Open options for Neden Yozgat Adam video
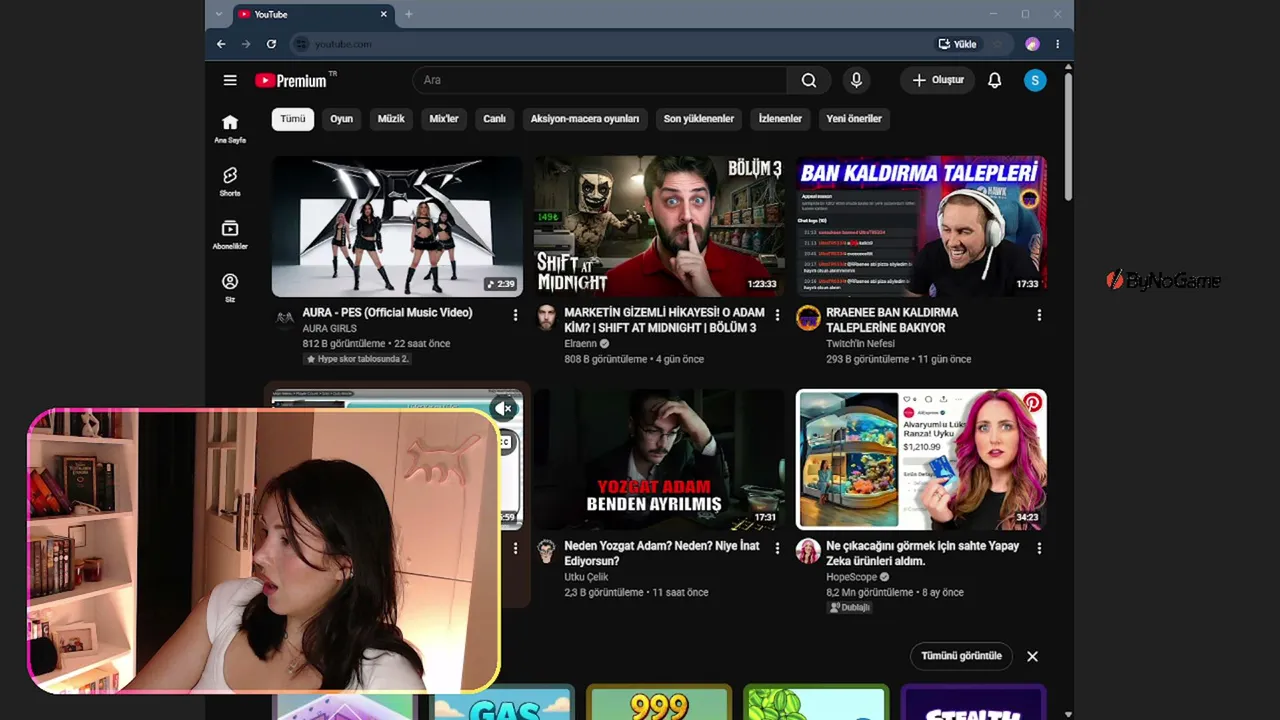Viewport: 1280px width, 720px height. click(777, 548)
